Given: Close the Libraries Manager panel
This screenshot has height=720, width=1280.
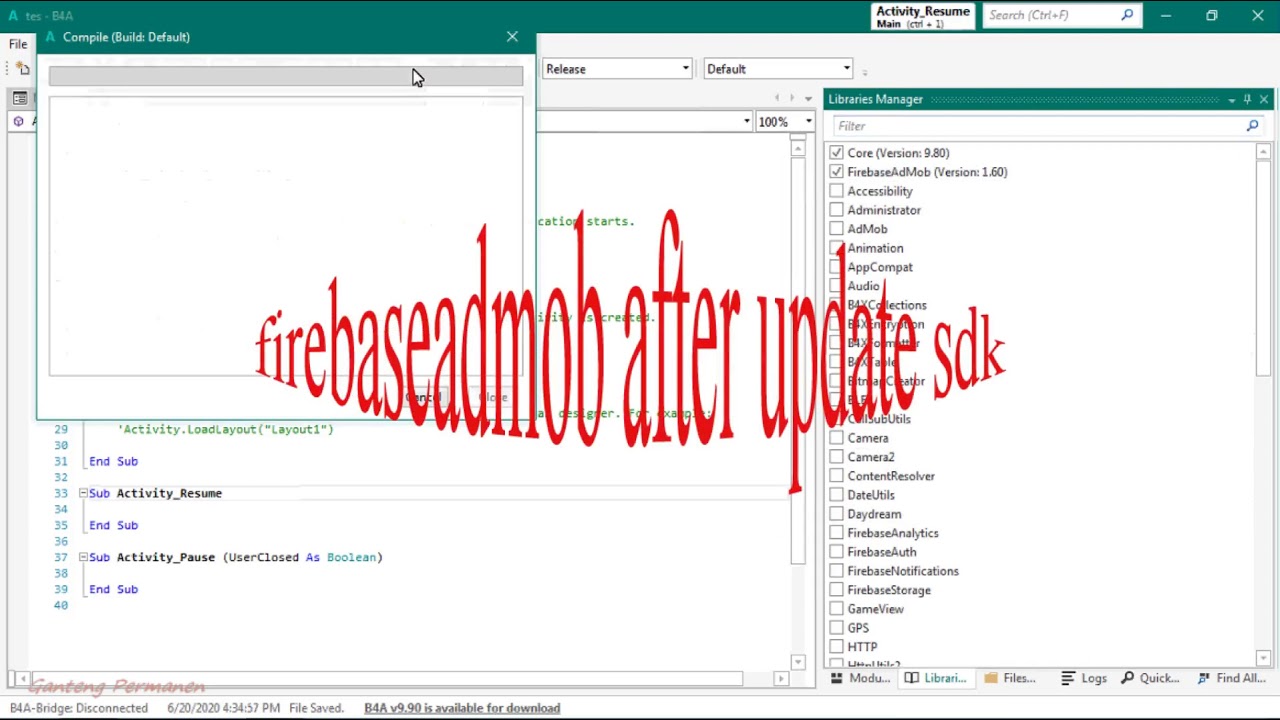Looking at the screenshot, I should click(x=1264, y=100).
